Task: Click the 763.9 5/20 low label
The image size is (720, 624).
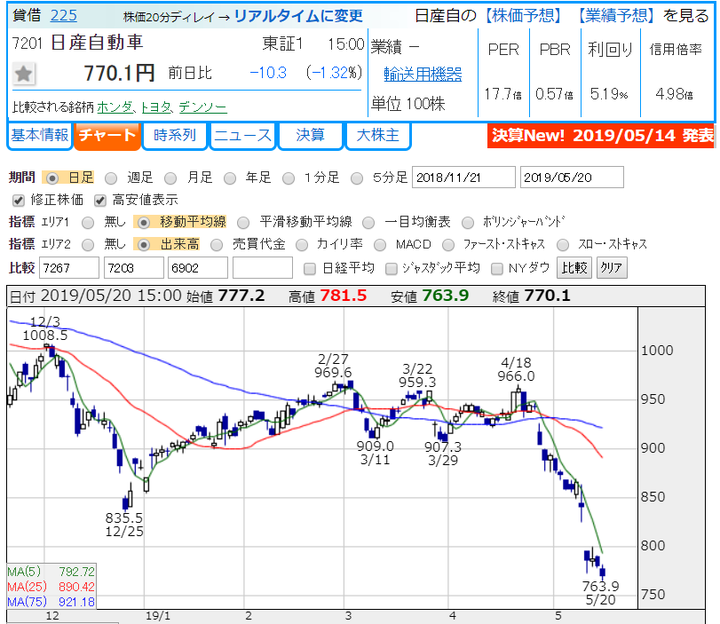Action: [x=601, y=593]
